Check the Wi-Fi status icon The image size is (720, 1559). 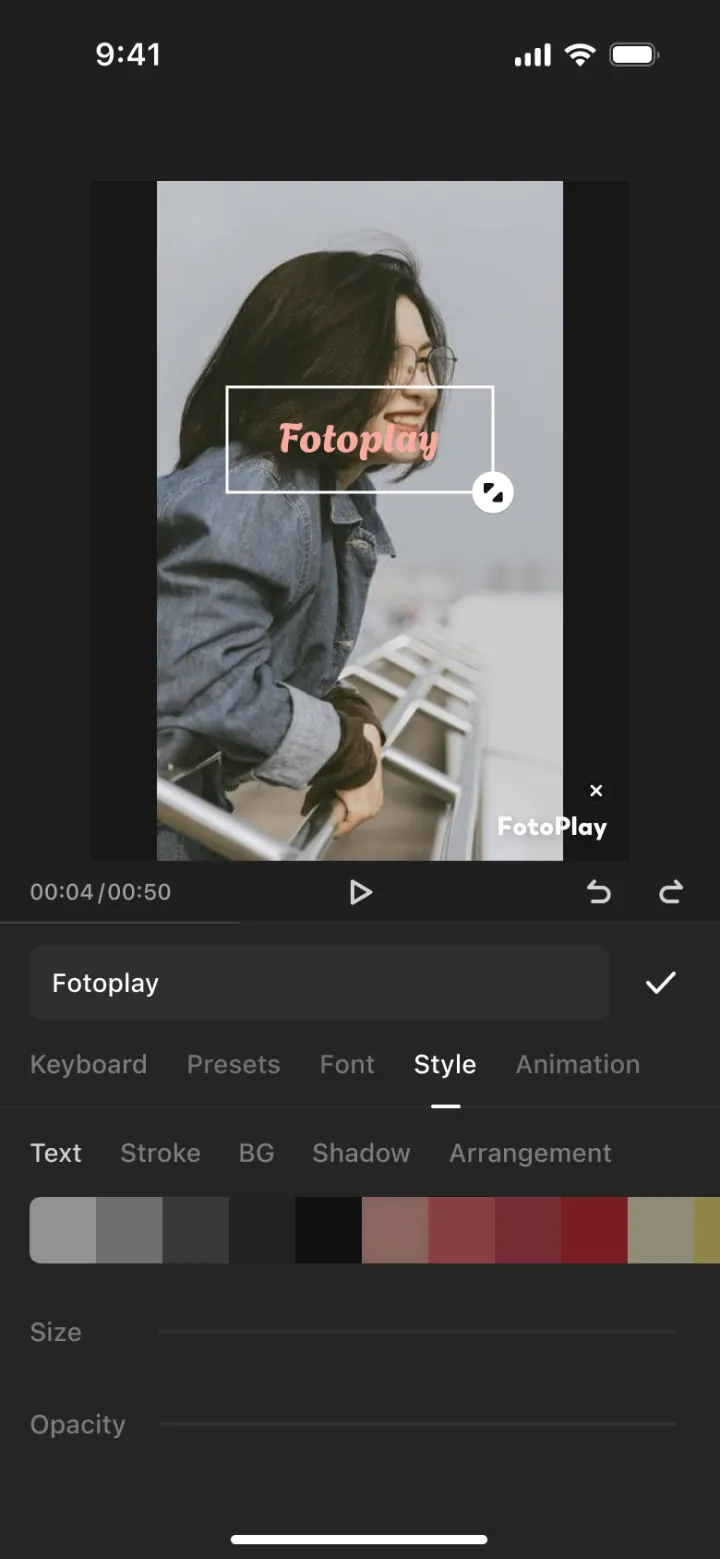tap(580, 55)
